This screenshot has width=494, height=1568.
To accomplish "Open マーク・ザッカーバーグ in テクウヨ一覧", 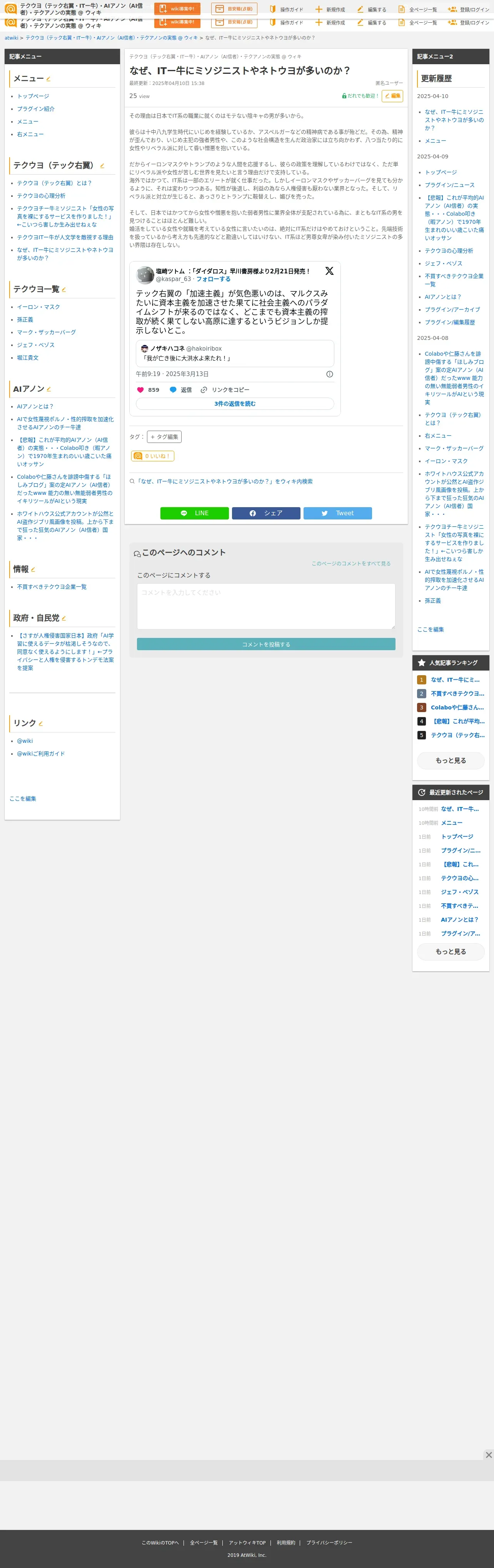I will point(46,332).
